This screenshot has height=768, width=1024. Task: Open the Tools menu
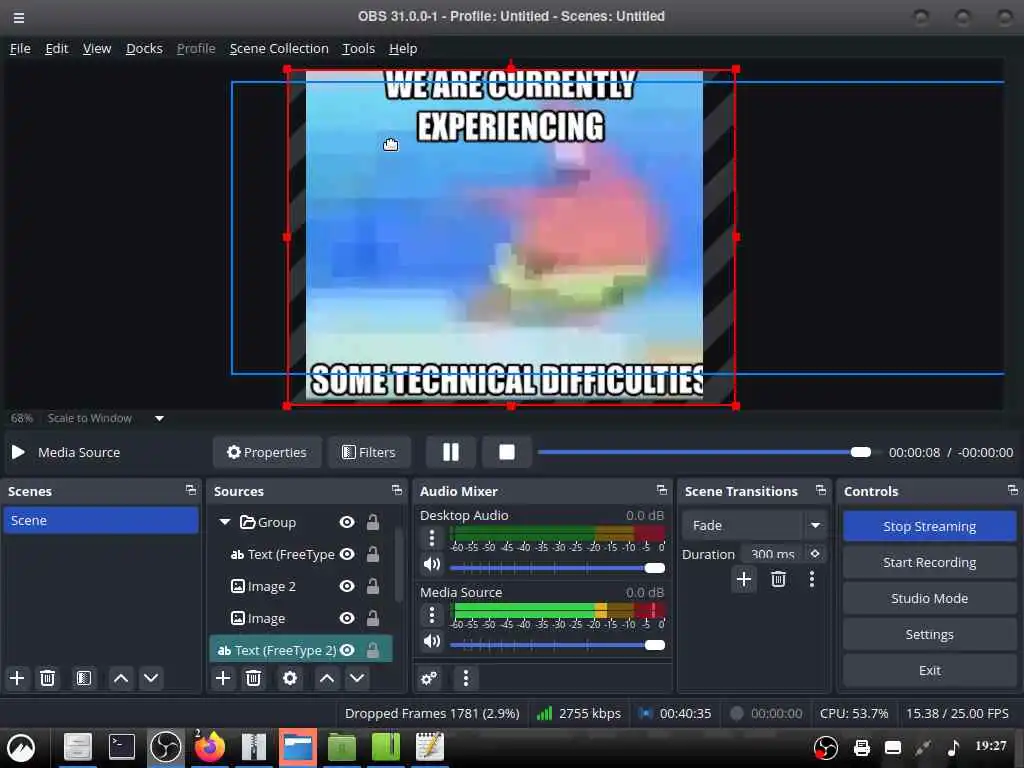pos(359,48)
